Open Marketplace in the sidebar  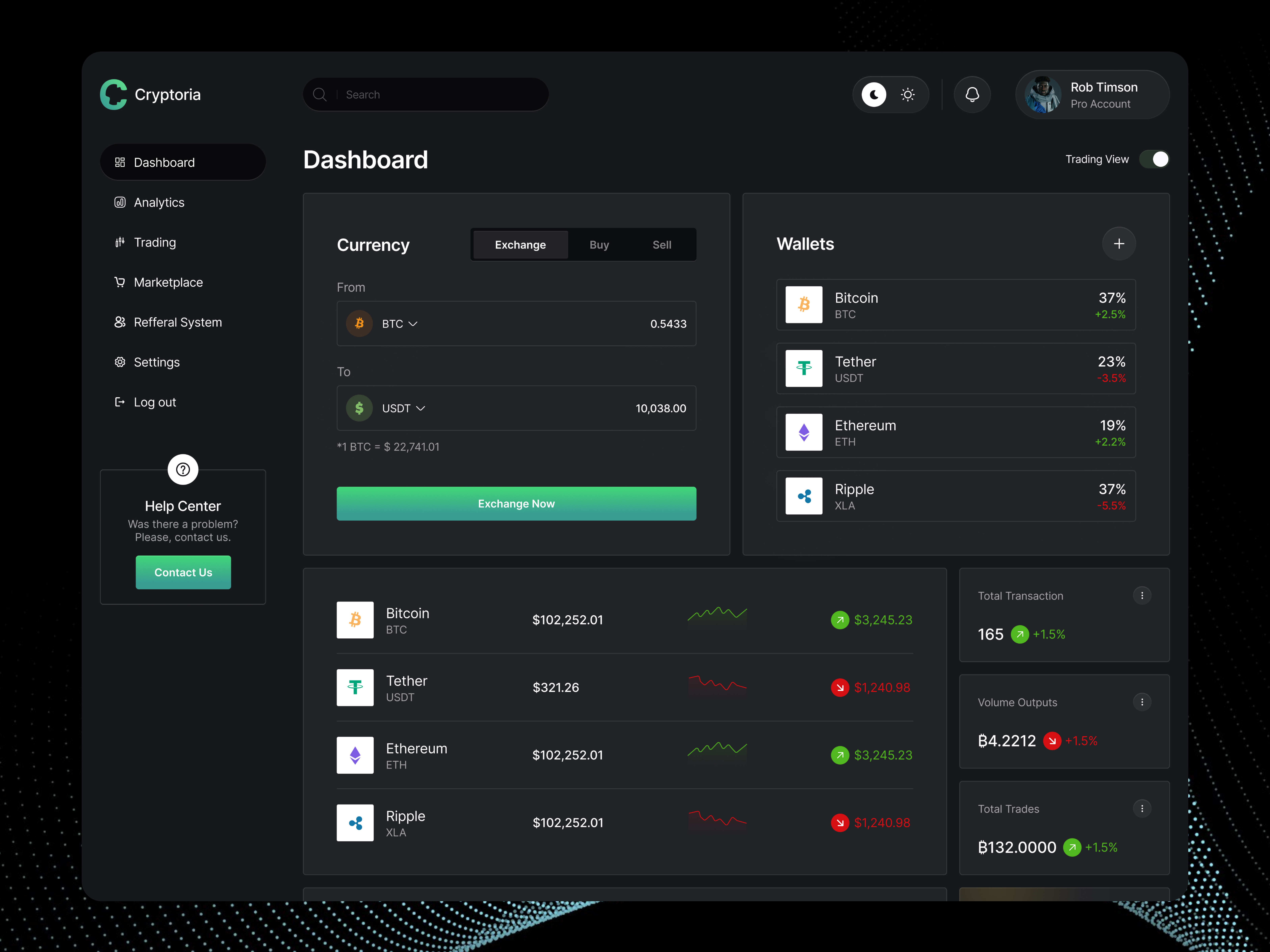click(159, 282)
